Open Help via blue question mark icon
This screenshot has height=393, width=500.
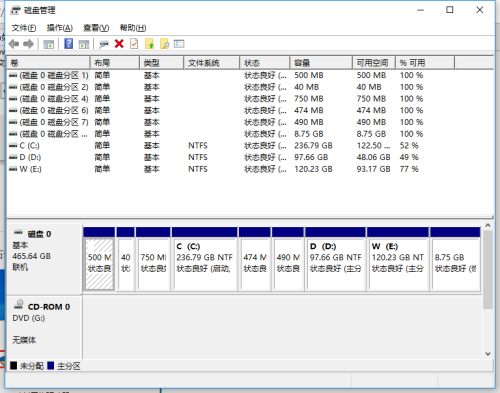(69, 44)
